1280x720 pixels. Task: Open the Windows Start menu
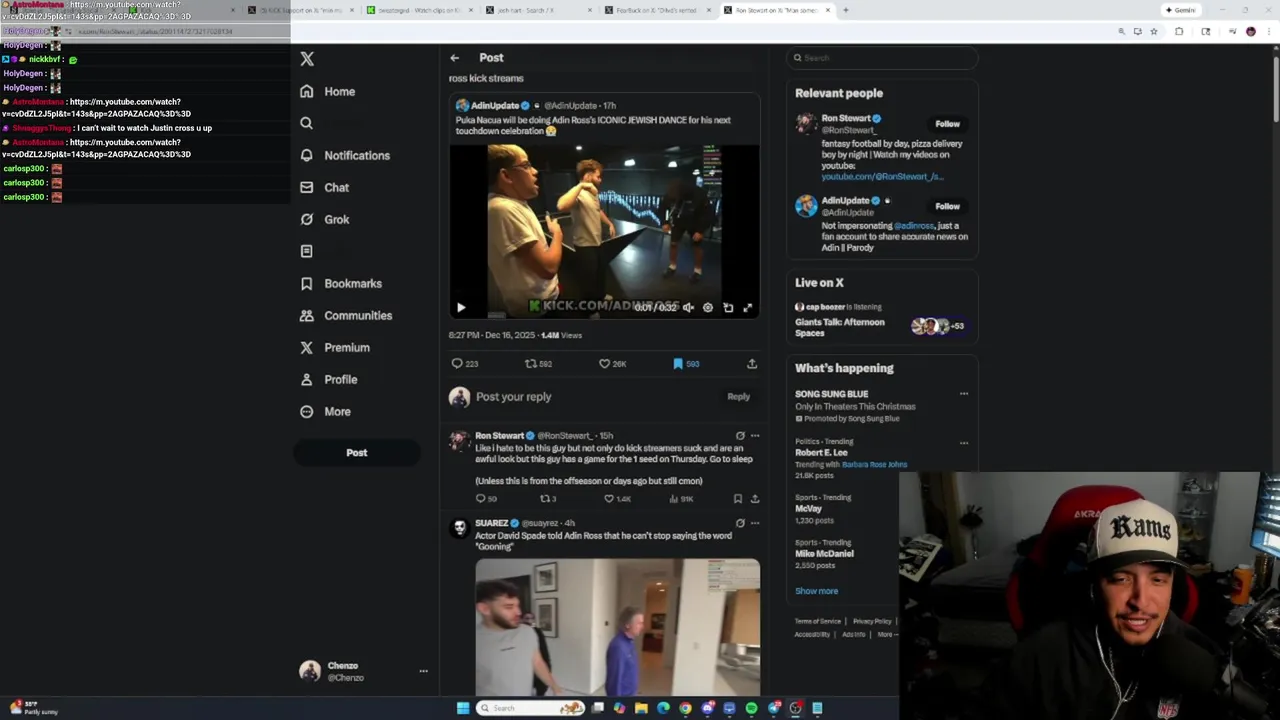pyautogui.click(x=462, y=708)
